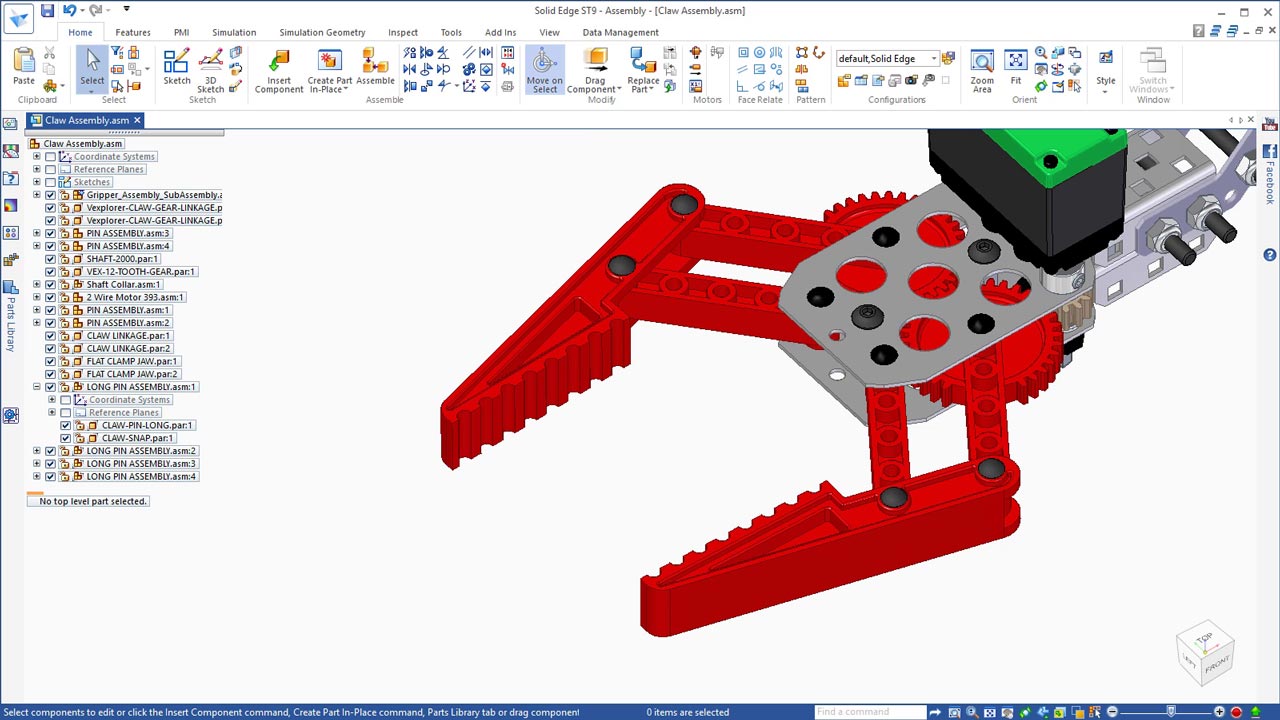Click the Find a command search box
Image resolution: width=1280 pixels, height=720 pixels.
[x=868, y=712]
